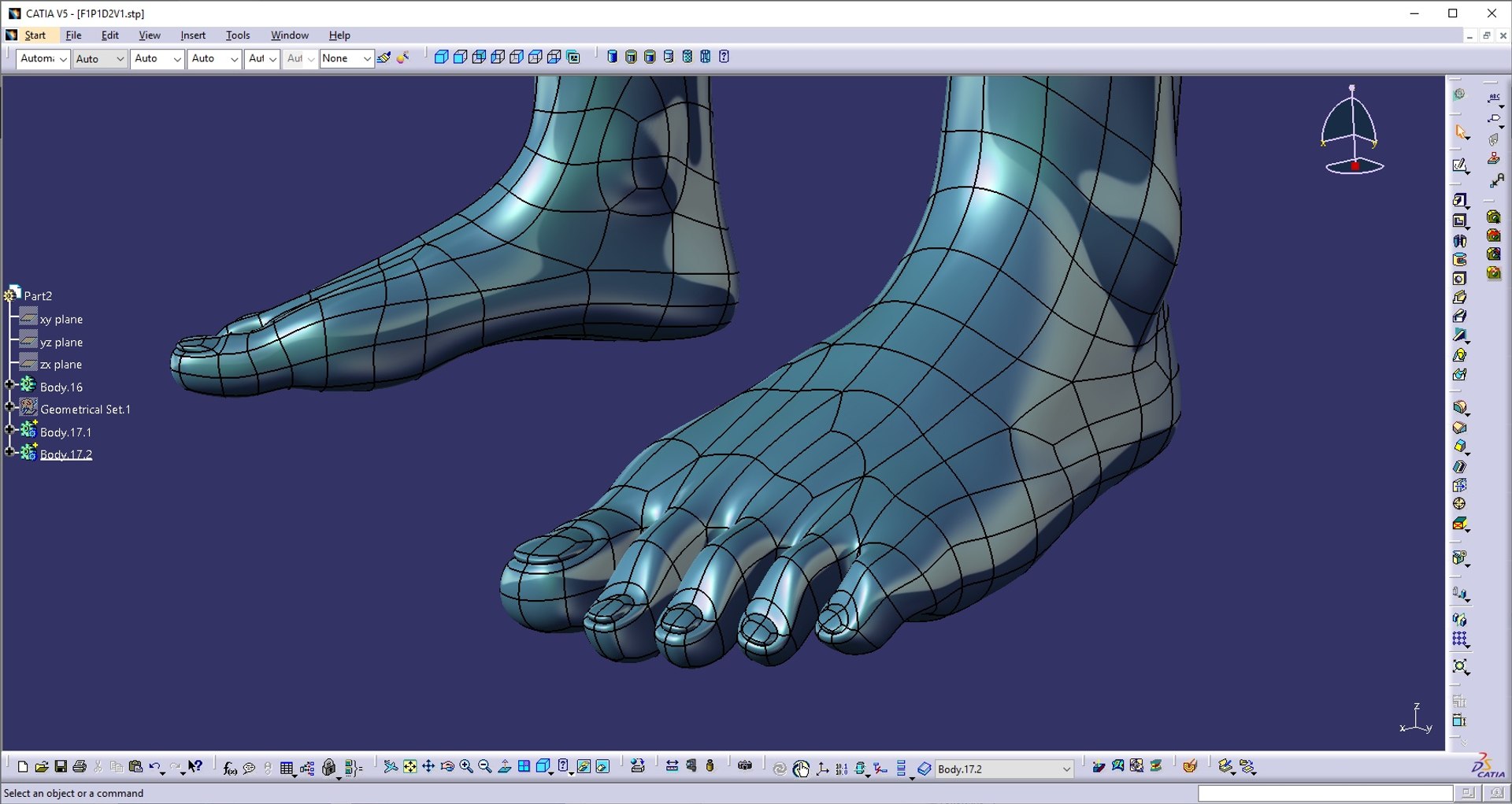Click the Isometric View cube icon
Image resolution: width=1512 pixels, height=804 pixels.
[543, 767]
